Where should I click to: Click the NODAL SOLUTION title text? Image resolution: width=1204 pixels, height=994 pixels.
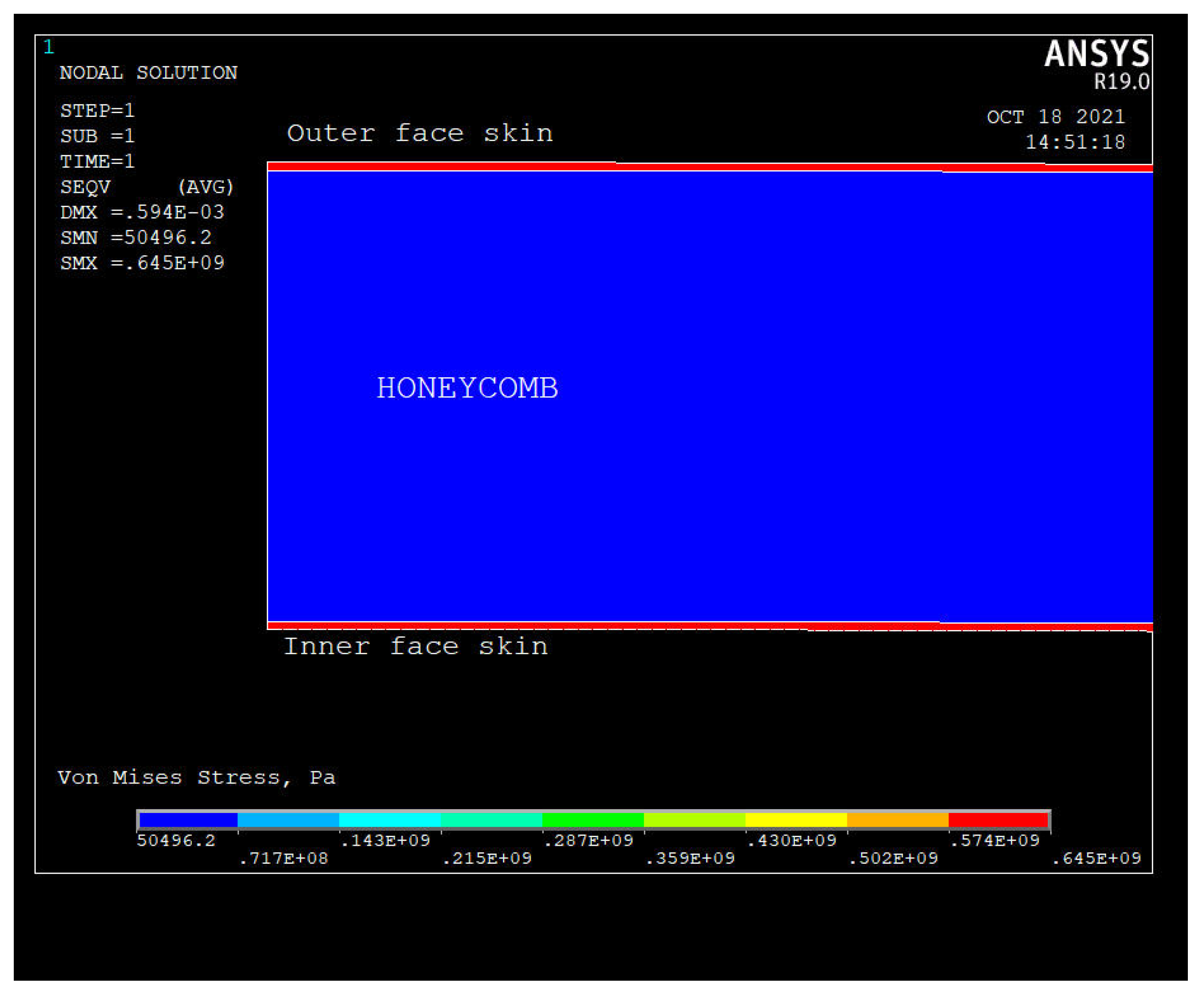(x=148, y=73)
